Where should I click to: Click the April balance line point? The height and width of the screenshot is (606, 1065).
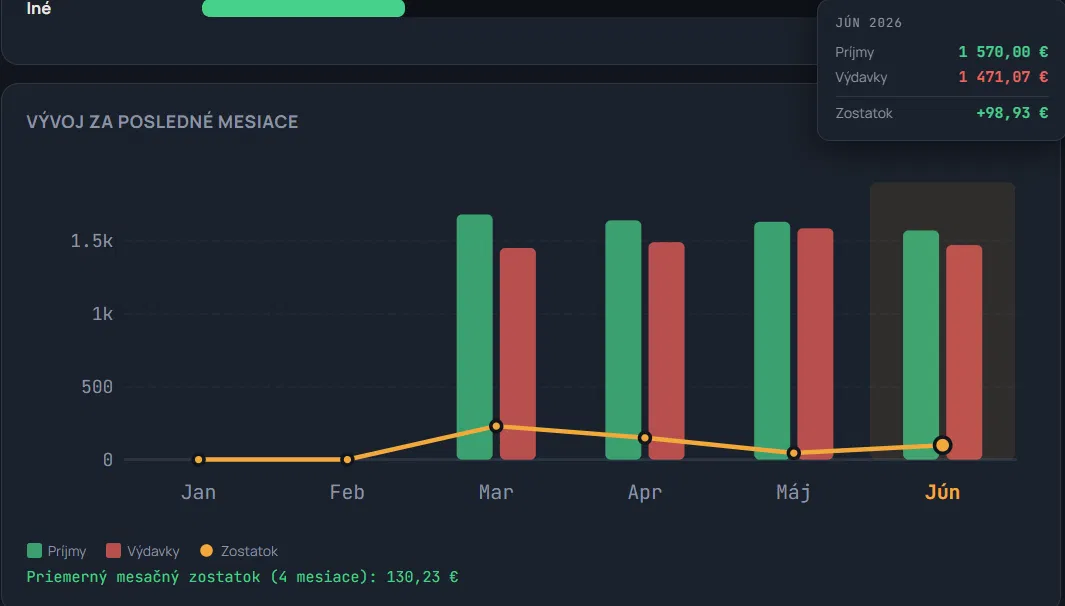(x=645, y=438)
